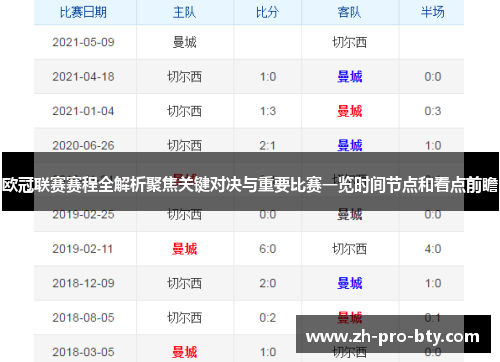The image size is (500, 362).
Task: Click half-time 1:0 in 2018-12-09 row
Action: click(x=433, y=283)
